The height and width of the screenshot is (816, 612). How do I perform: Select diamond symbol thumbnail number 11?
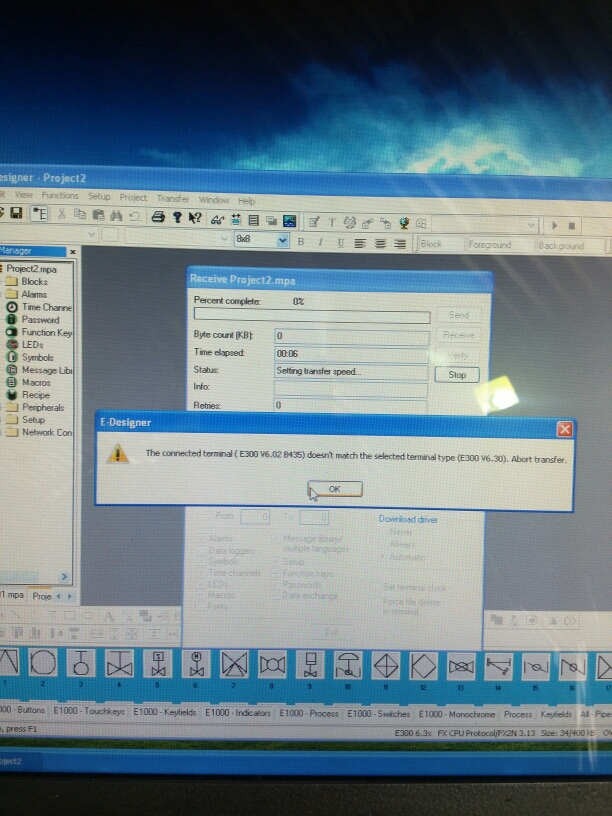(386, 666)
